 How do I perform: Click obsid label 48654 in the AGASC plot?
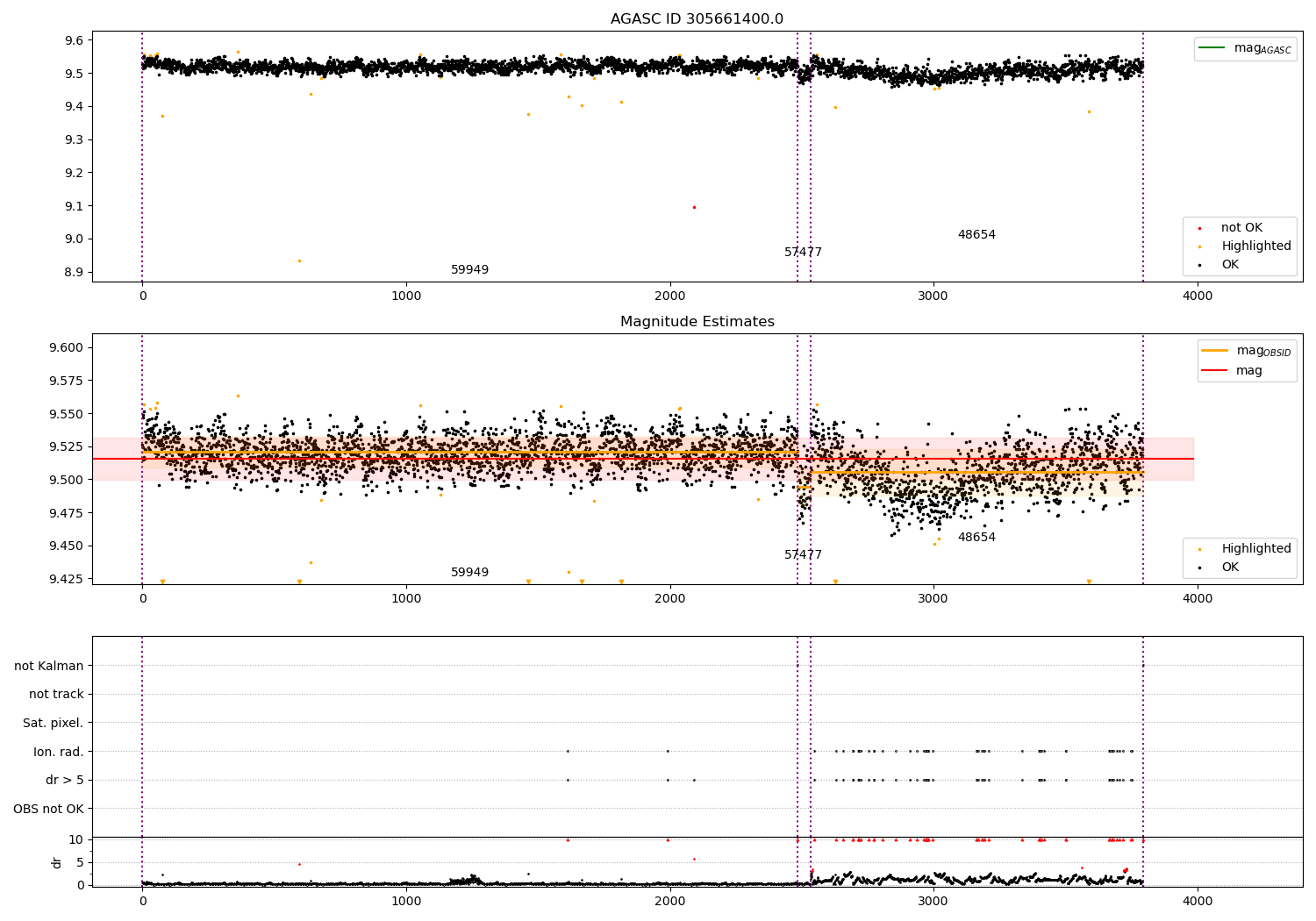[x=976, y=235]
